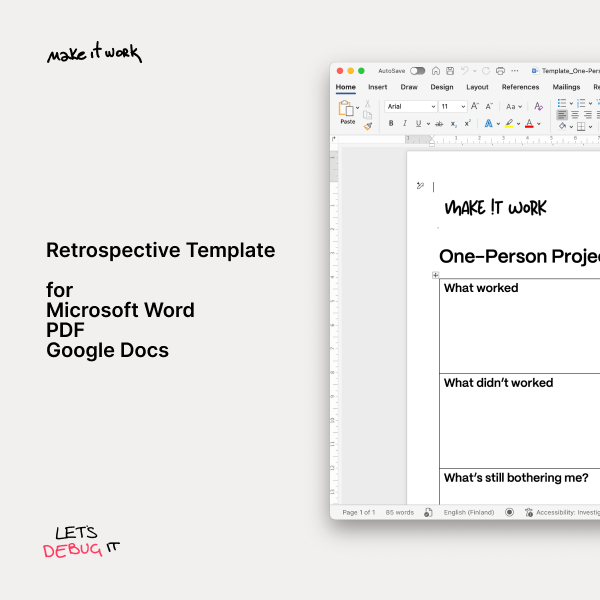The image size is (600, 600).
Task: Click the focus mode icon in status bar
Action: click(509, 512)
